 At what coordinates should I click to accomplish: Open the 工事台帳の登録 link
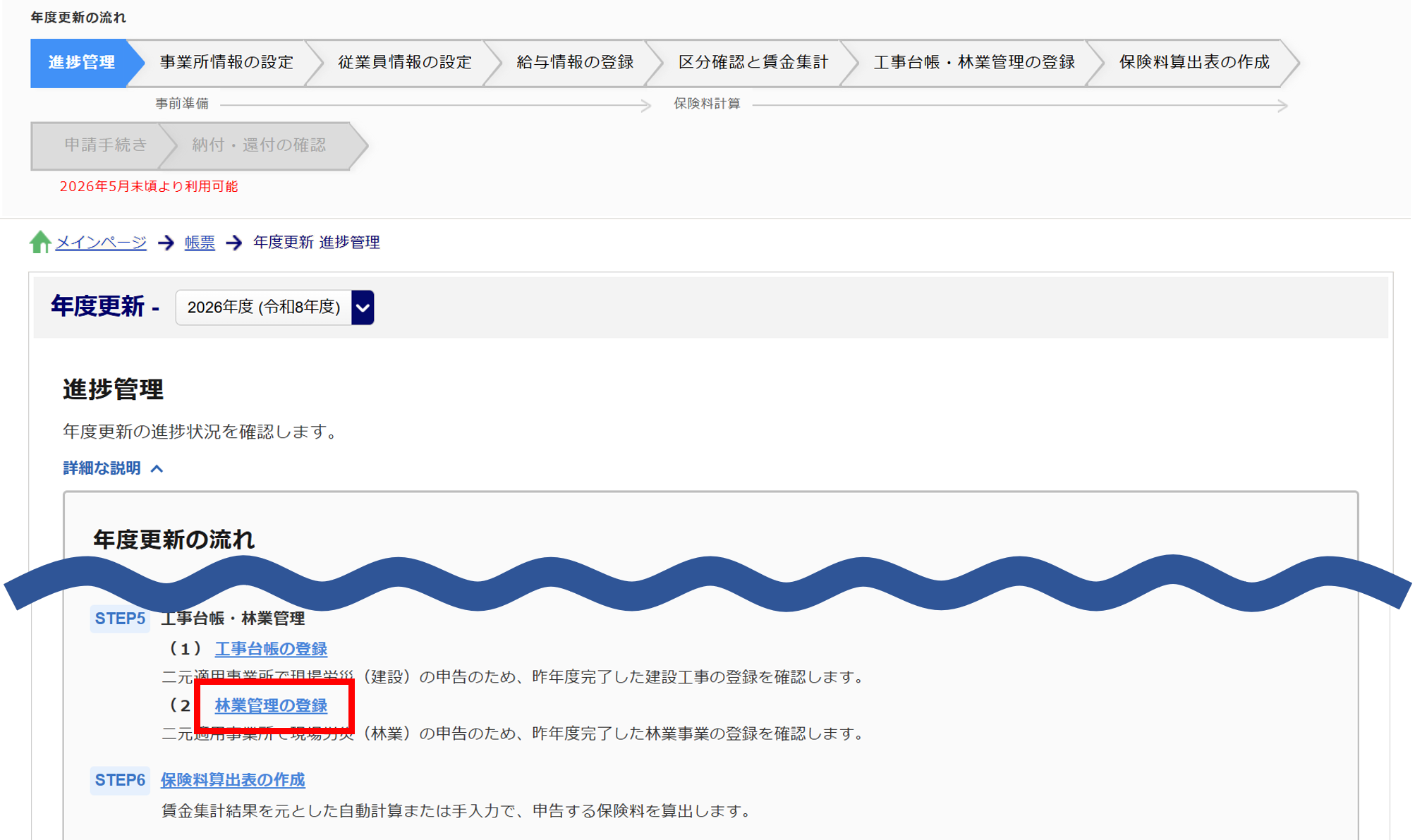(271, 649)
